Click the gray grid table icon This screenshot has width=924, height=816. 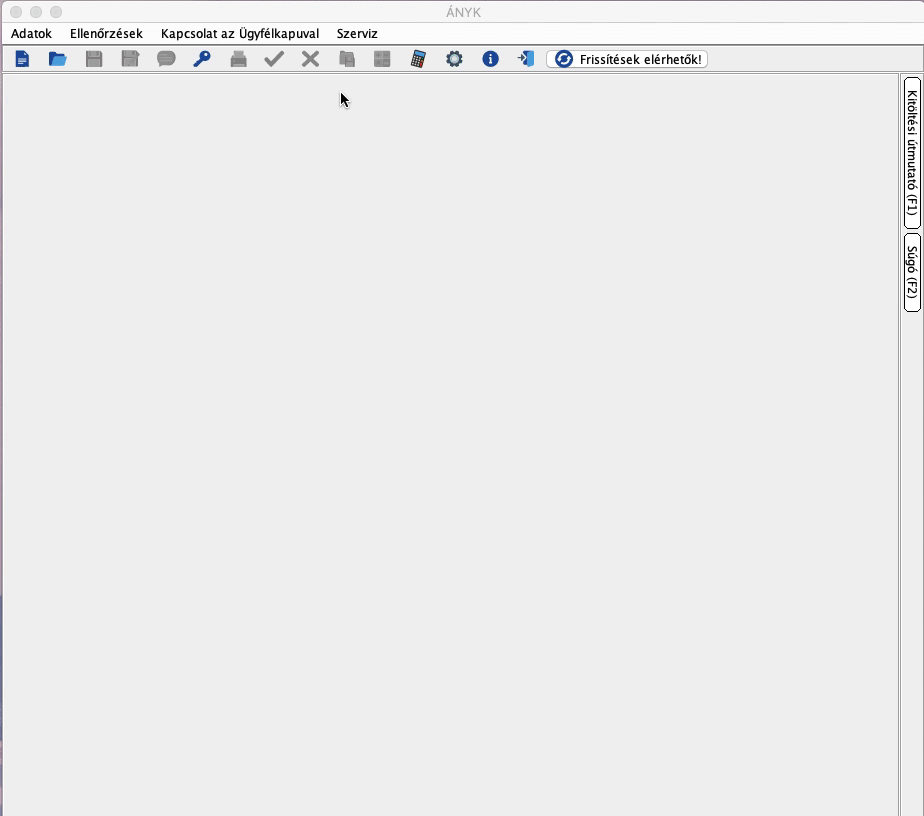[382, 59]
